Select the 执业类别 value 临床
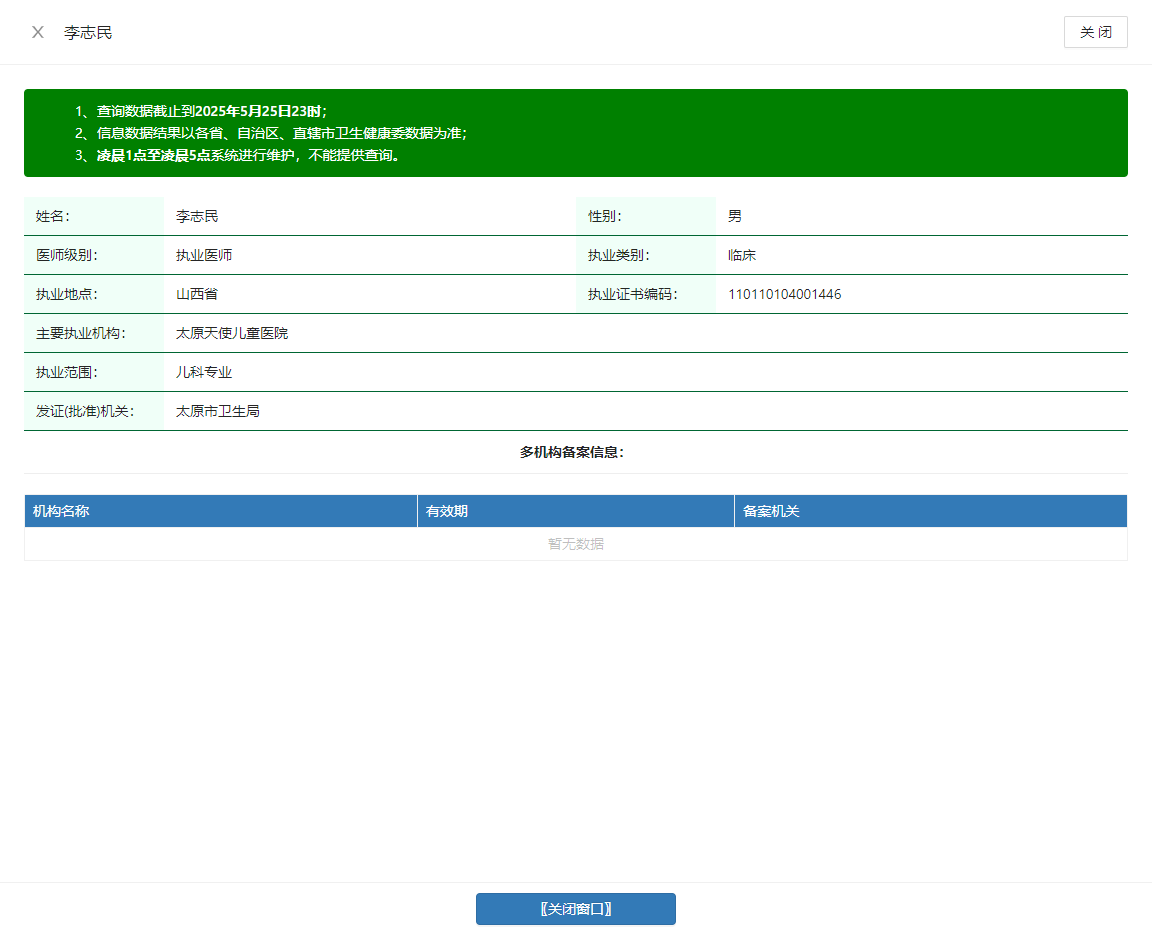The image size is (1152, 933). (742, 255)
